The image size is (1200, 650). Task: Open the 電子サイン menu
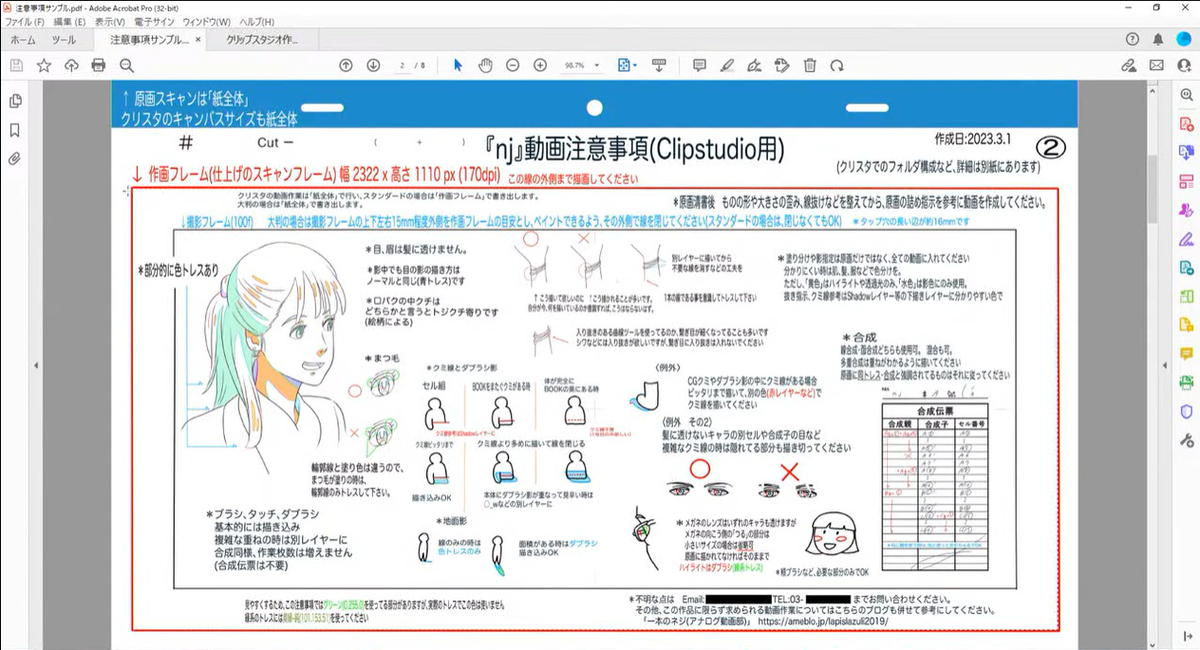pyautogui.click(x=155, y=21)
